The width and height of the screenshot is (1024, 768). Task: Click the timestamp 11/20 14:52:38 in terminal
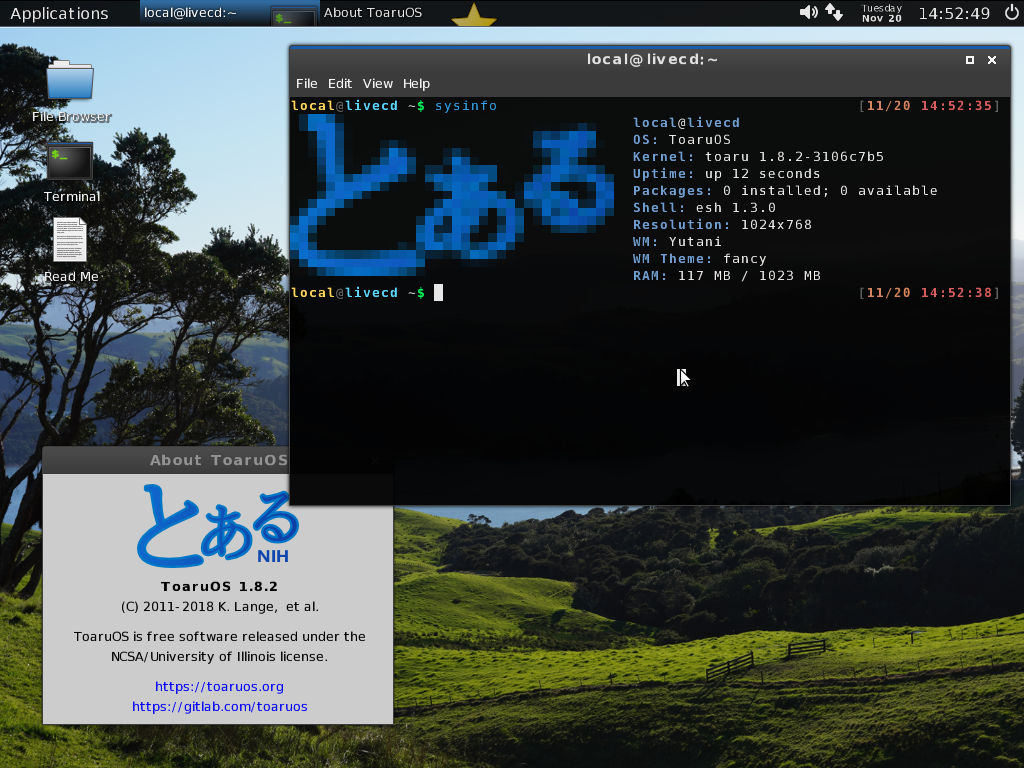[x=929, y=293]
